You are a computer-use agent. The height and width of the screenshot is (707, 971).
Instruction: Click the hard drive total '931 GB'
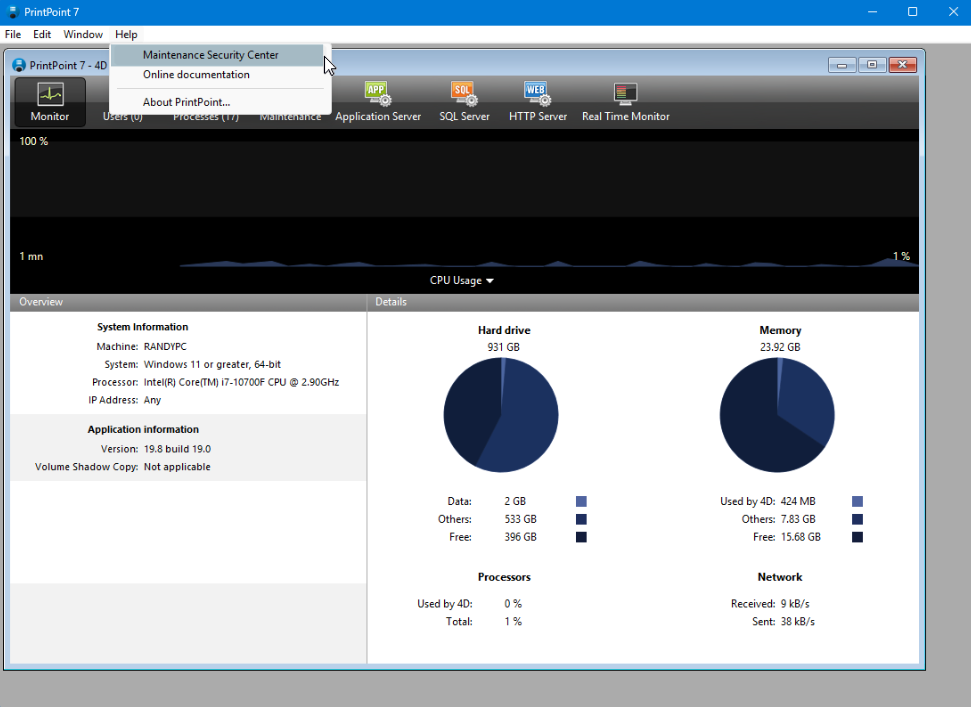(503, 347)
